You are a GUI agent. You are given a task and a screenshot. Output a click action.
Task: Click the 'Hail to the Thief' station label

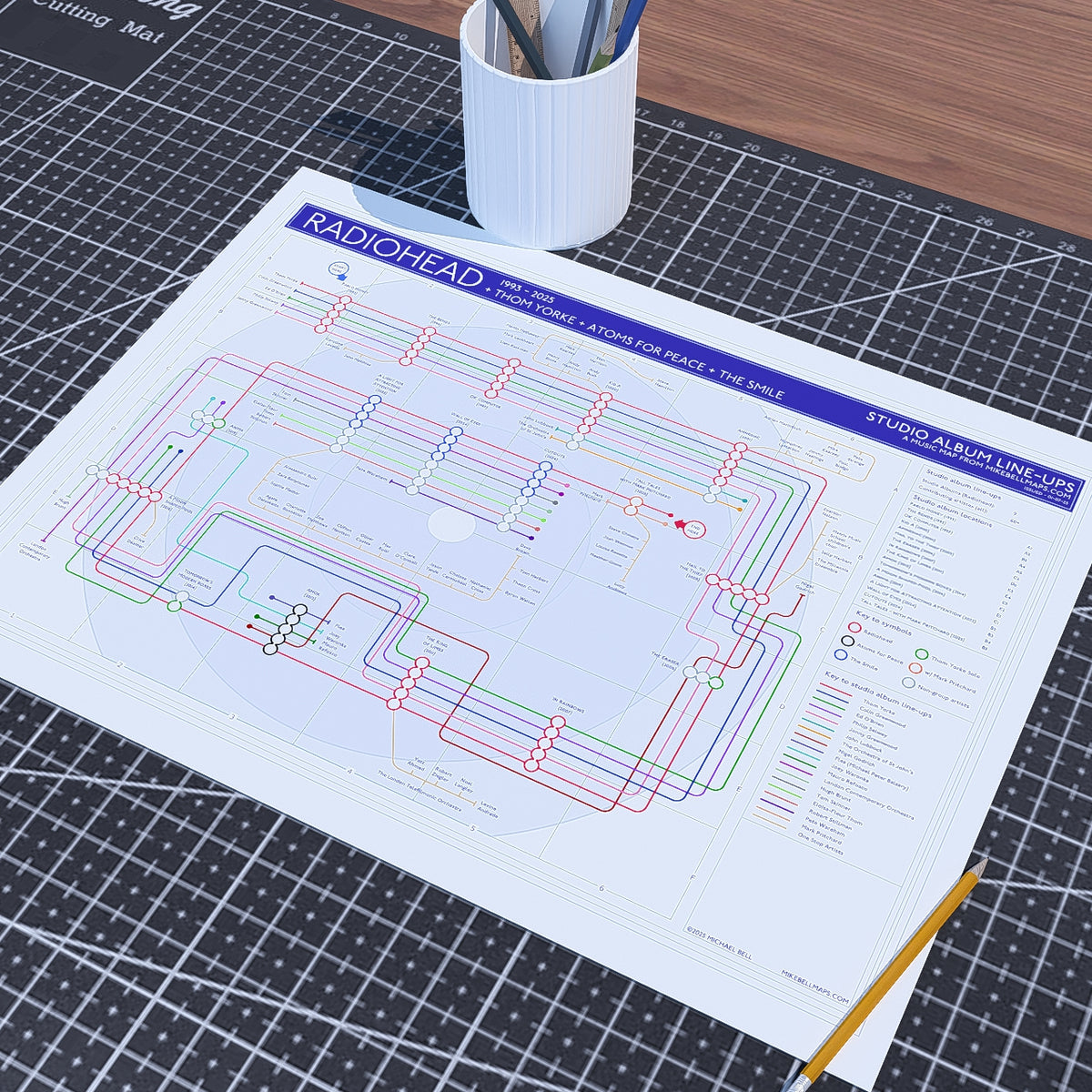(x=693, y=571)
